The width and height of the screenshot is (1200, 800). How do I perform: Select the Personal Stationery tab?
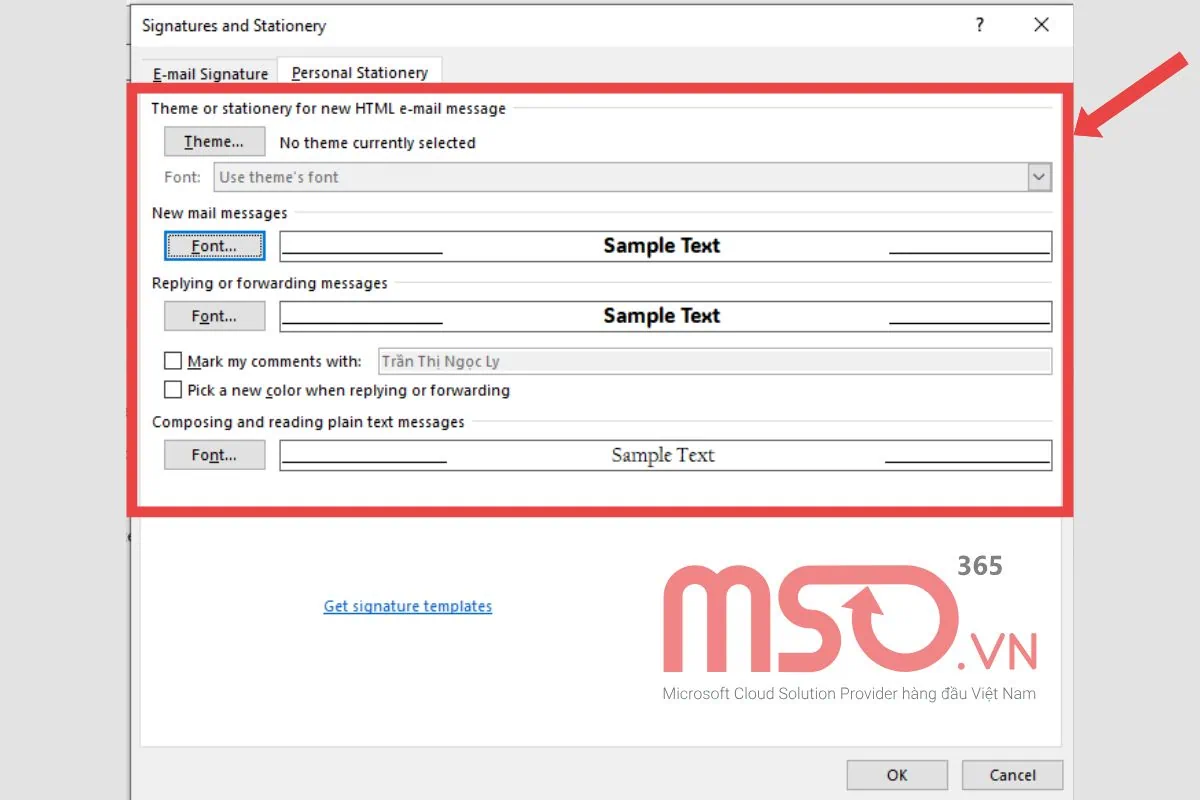tap(359, 73)
